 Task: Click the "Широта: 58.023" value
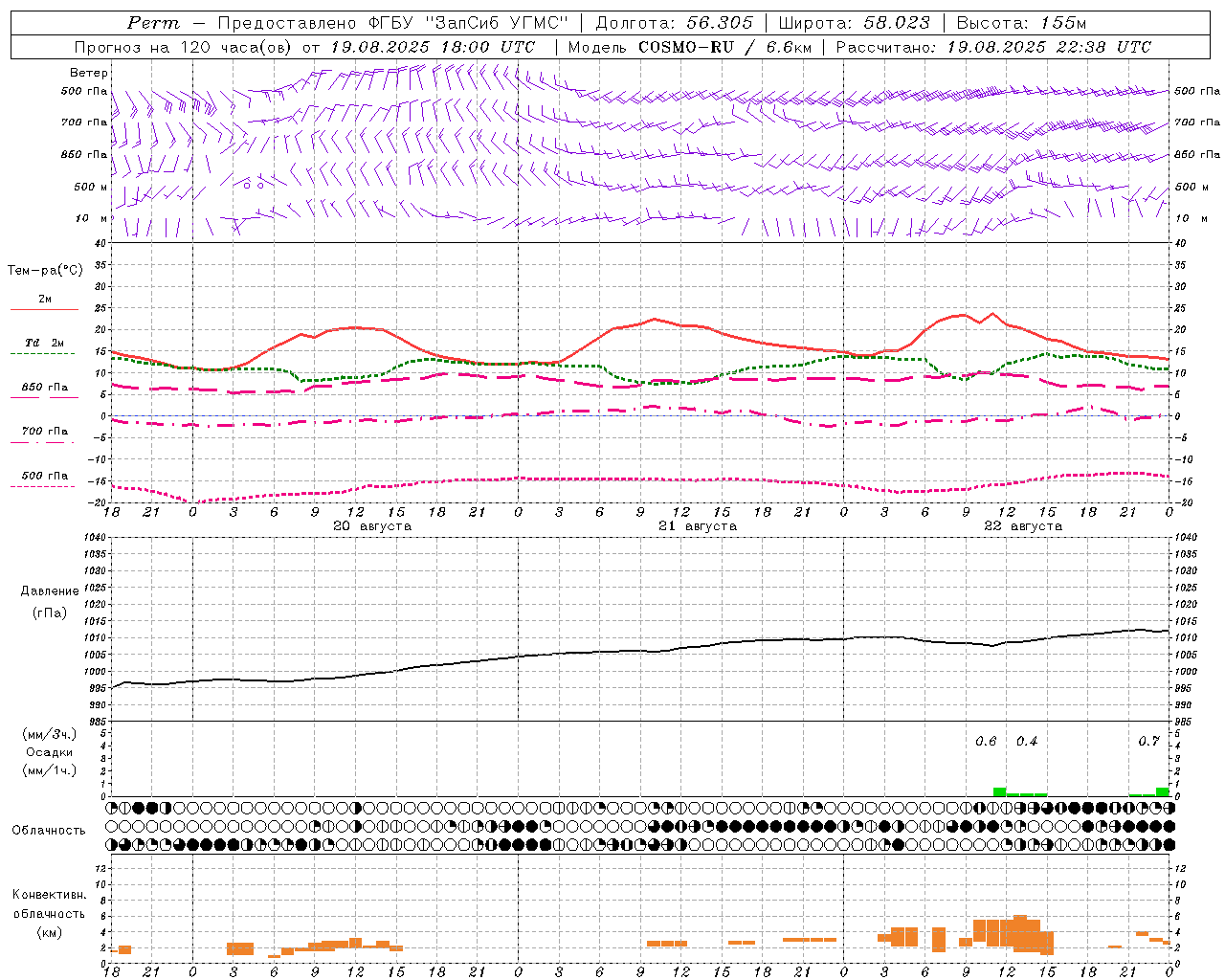[855, 23]
